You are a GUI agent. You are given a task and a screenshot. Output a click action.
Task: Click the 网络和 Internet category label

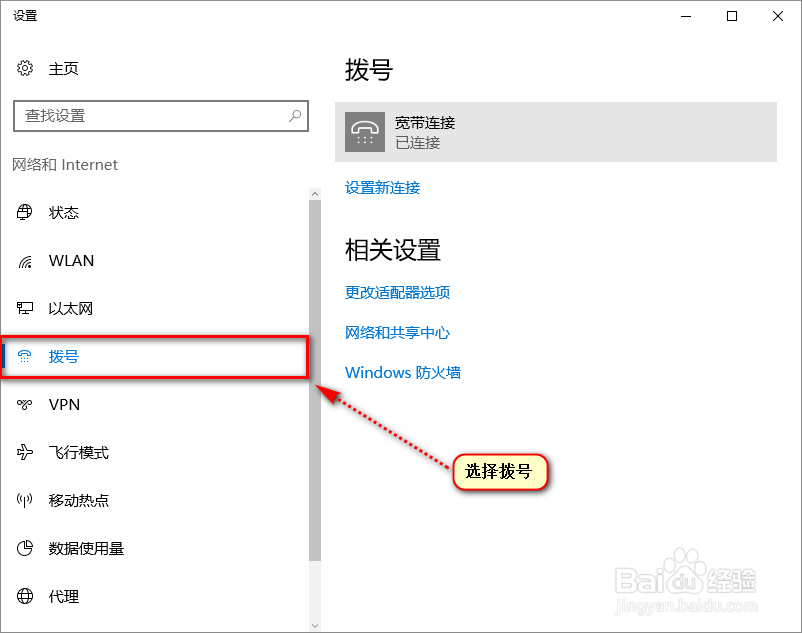[65, 165]
